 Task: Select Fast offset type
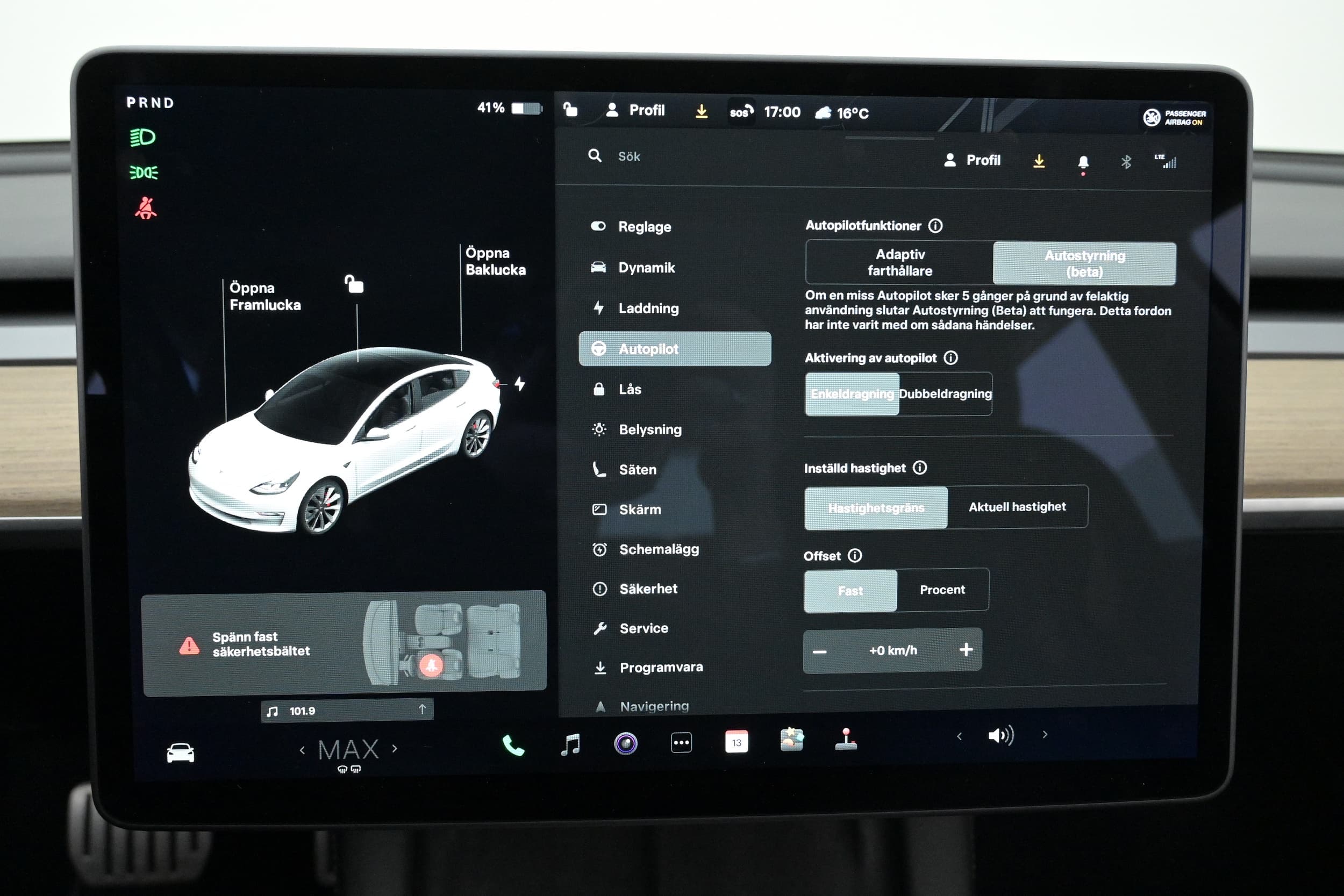850,591
